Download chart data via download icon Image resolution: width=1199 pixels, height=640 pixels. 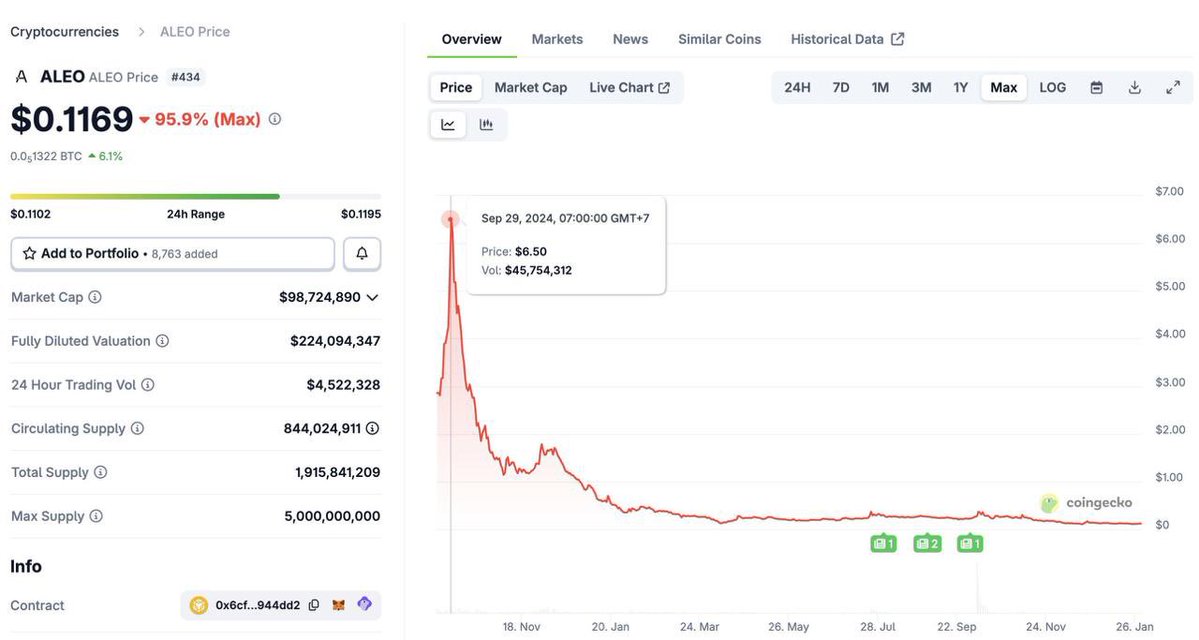pyautogui.click(x=1135, y=88)
